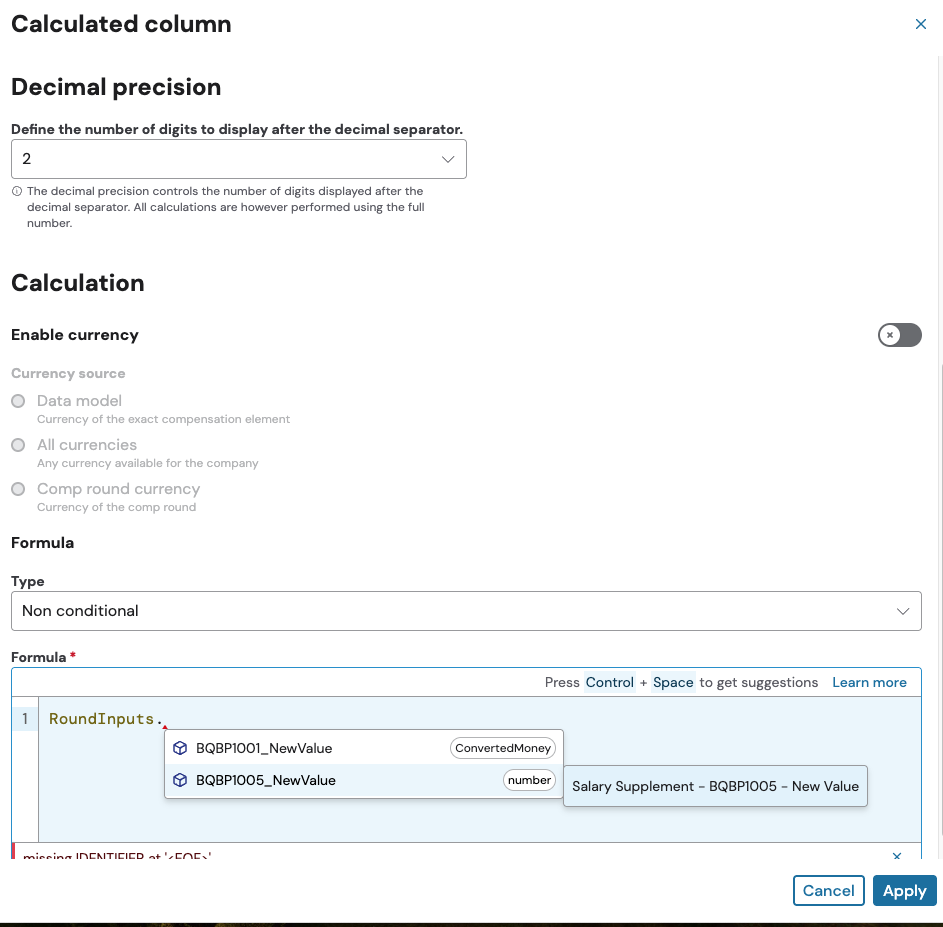Open the decimal precision dropdown
943x927 pixels.
(x=238, y=159)
